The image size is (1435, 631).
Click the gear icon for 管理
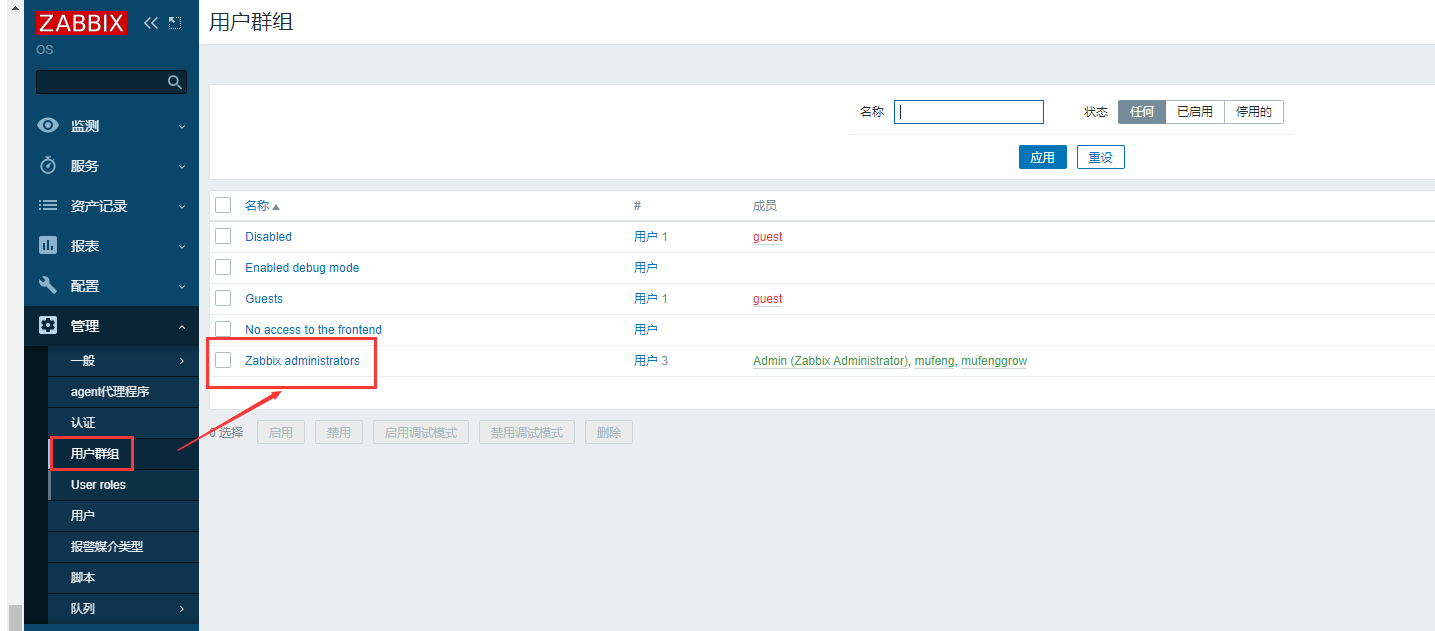(48, 325)
